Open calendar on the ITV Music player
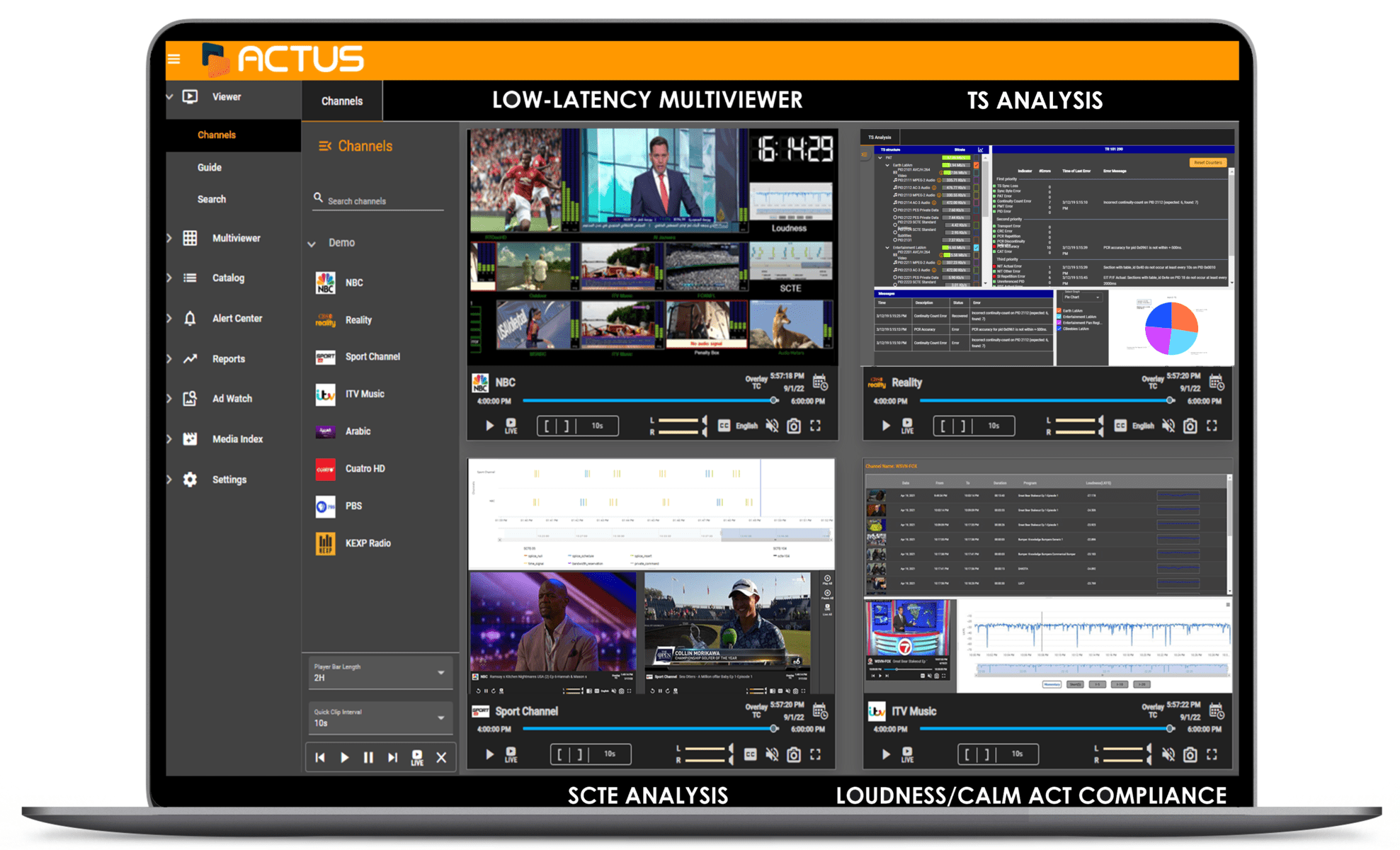Viewport: 1400px width, 850px height. 1217,711
